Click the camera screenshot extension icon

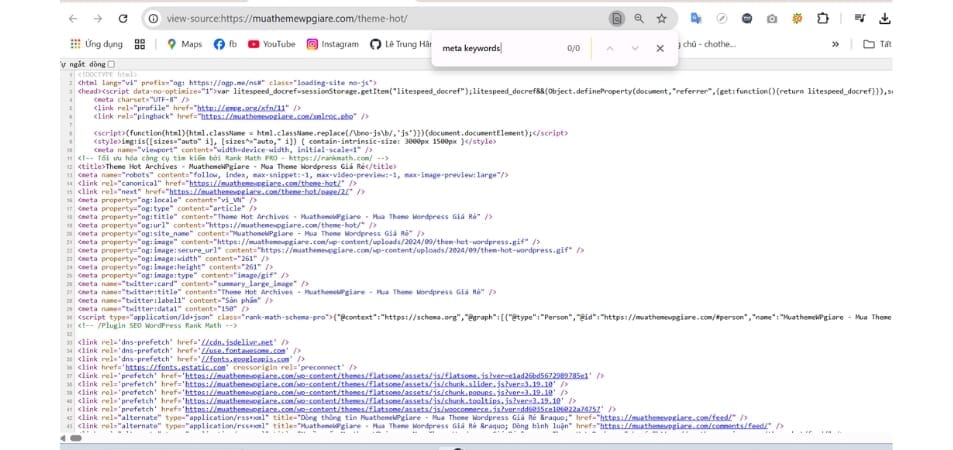click(772, 18)
